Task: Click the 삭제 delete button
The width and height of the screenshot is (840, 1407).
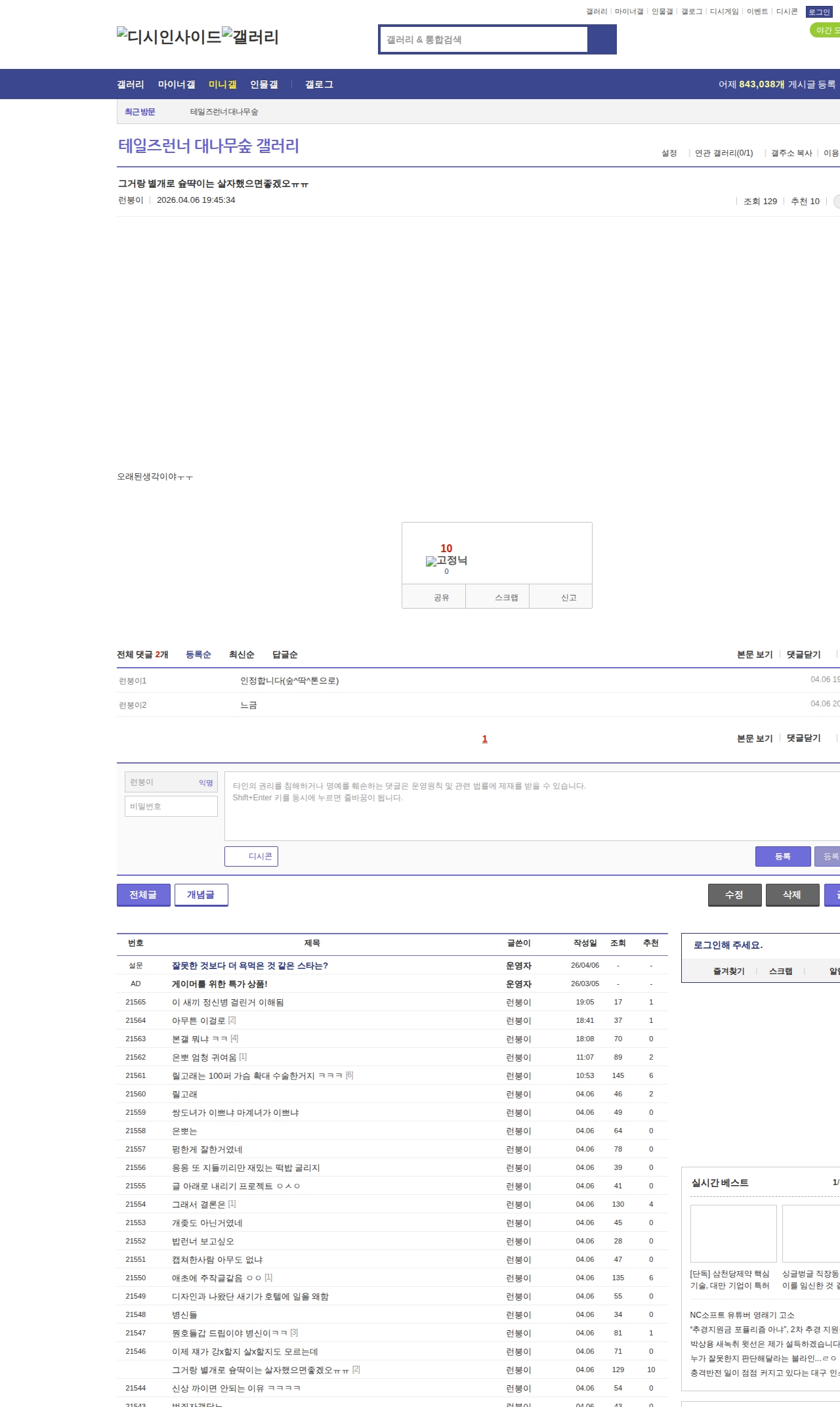Action: pyautogui.click(x=792, y=895)
